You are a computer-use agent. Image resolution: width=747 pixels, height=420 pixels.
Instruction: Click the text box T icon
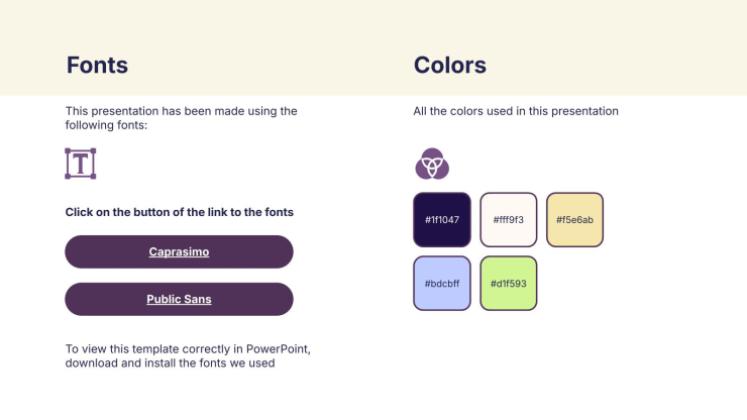80,163
